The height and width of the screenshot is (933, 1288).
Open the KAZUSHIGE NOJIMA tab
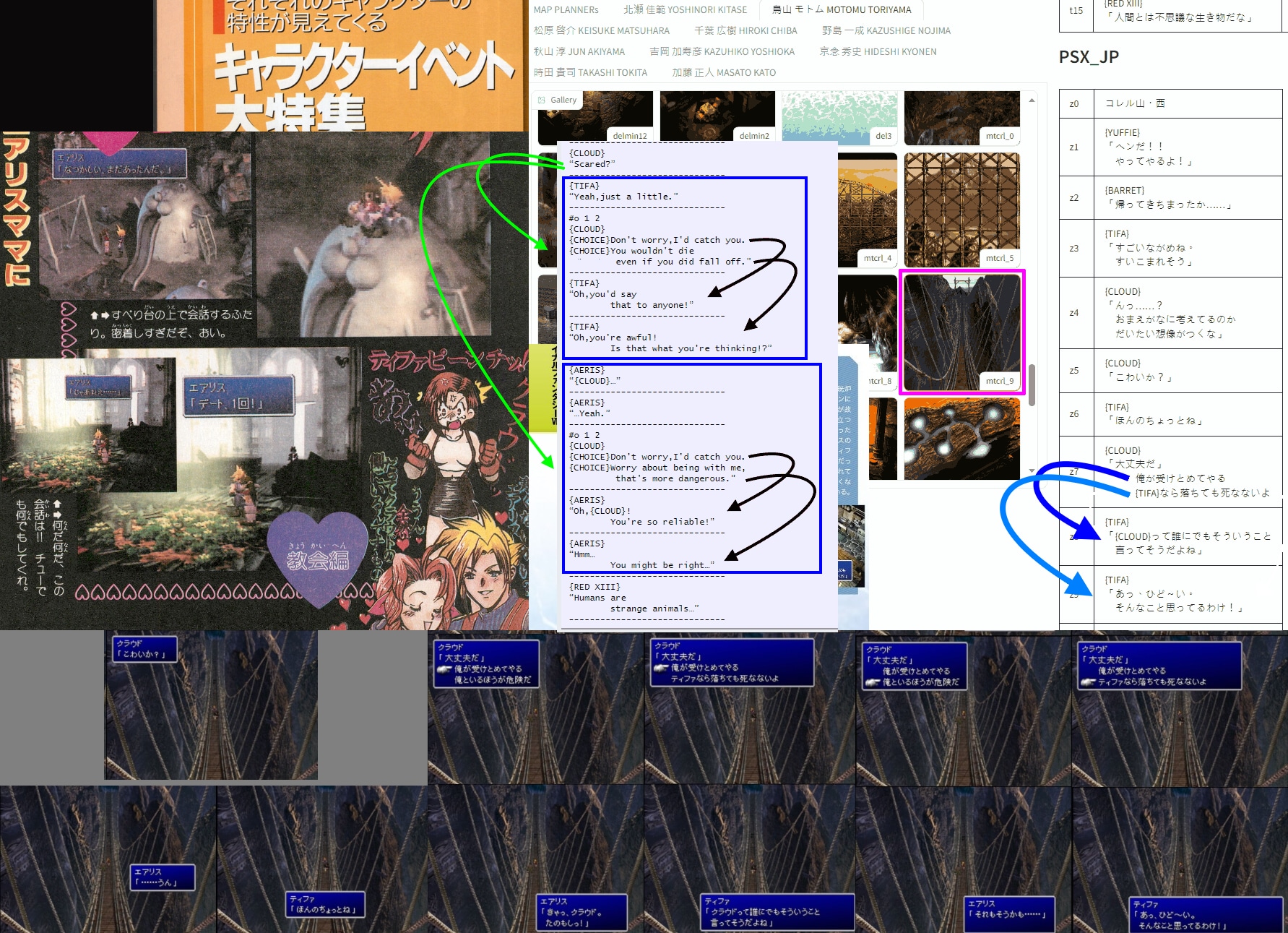[x=886, y=31]
